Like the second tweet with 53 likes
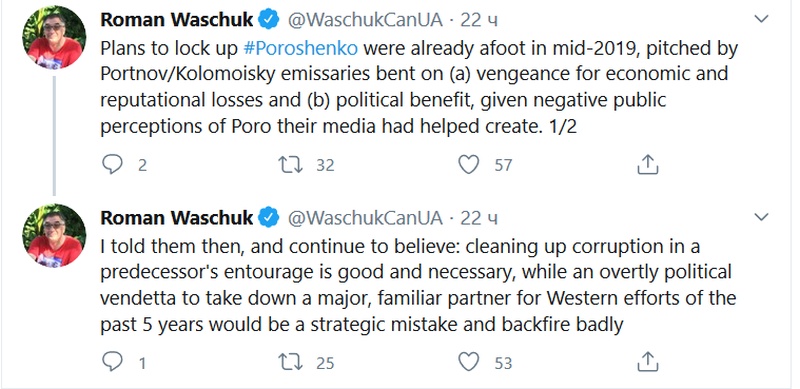Image resolution: width=800 pixels, height=389 pixels. tap(468, 362)
